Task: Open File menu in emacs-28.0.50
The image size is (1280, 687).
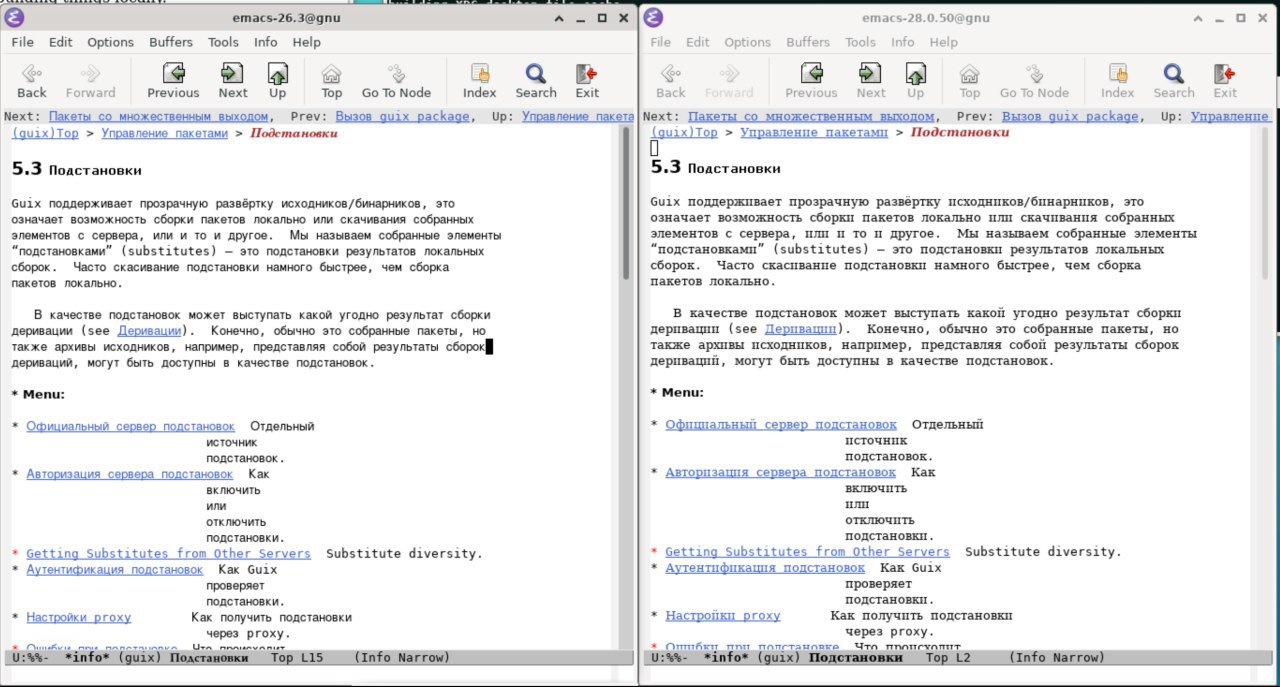Action: (661, 42)
